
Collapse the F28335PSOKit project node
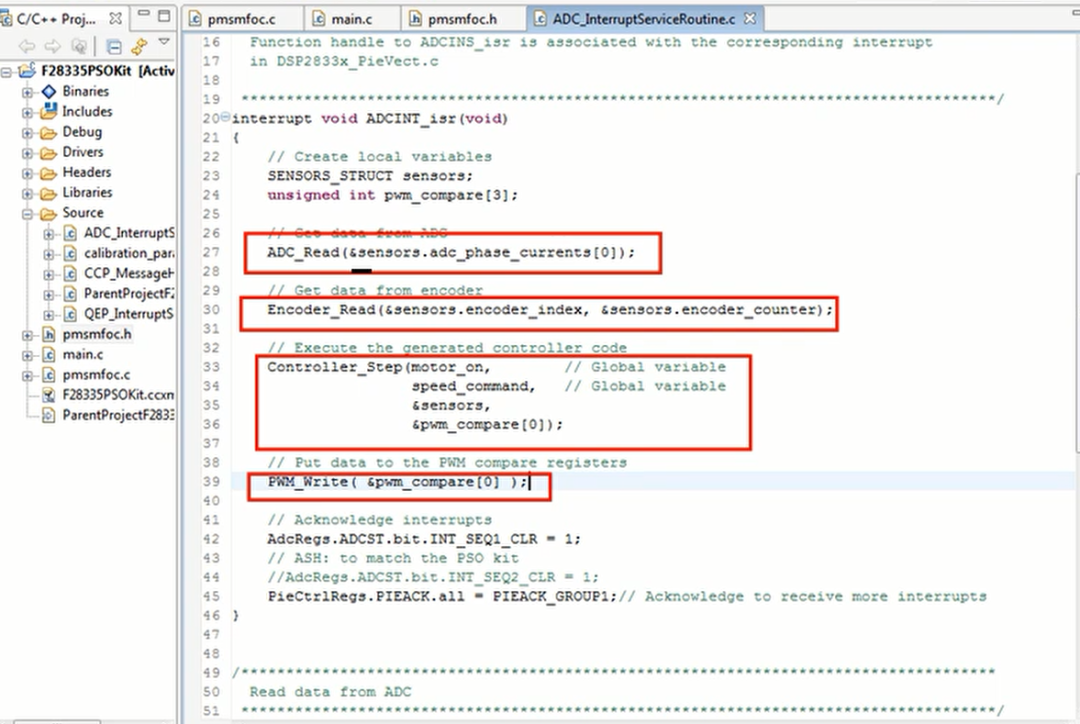point(6,72)
